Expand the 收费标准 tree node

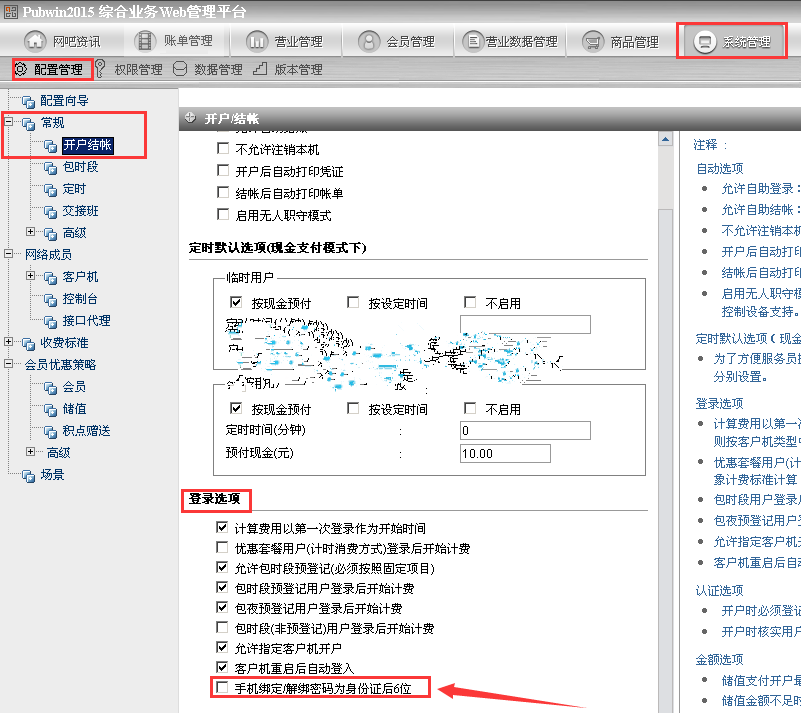pos(9,343)
